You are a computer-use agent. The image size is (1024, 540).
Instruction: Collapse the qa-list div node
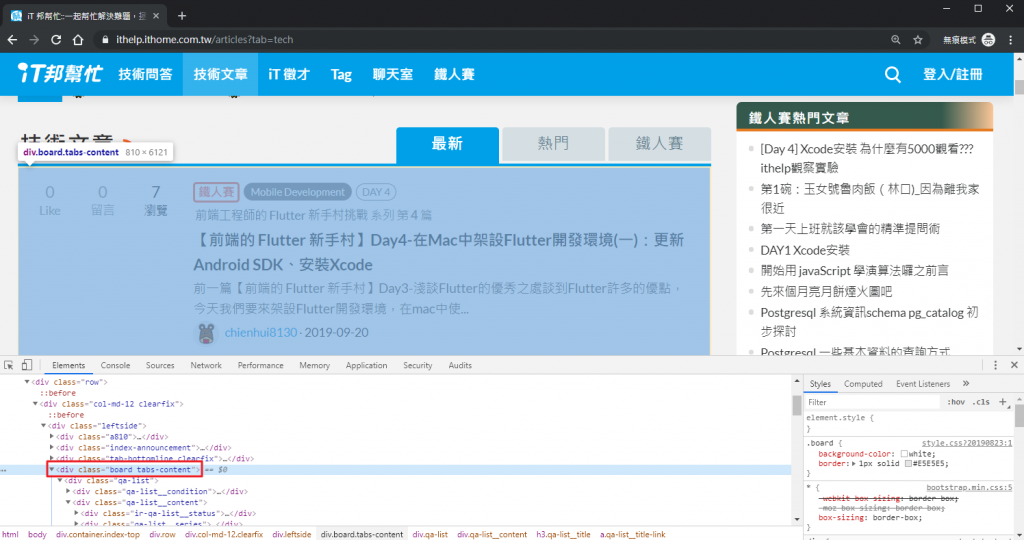60,481
